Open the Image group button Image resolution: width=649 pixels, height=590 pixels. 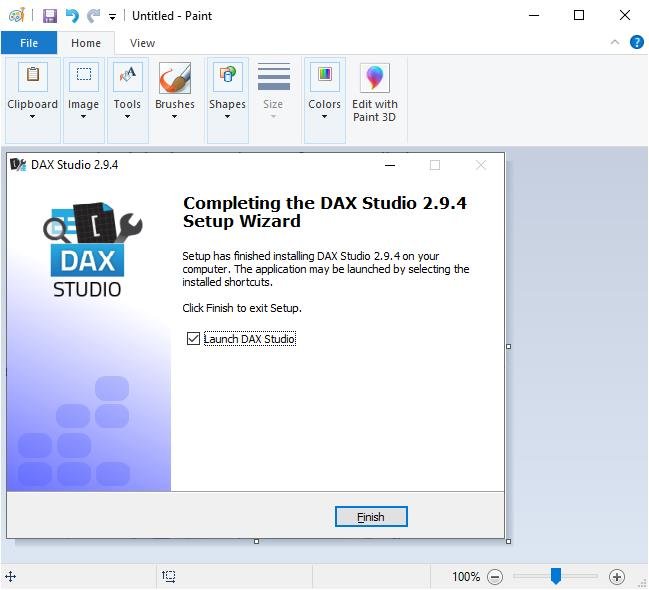(83, 93)
